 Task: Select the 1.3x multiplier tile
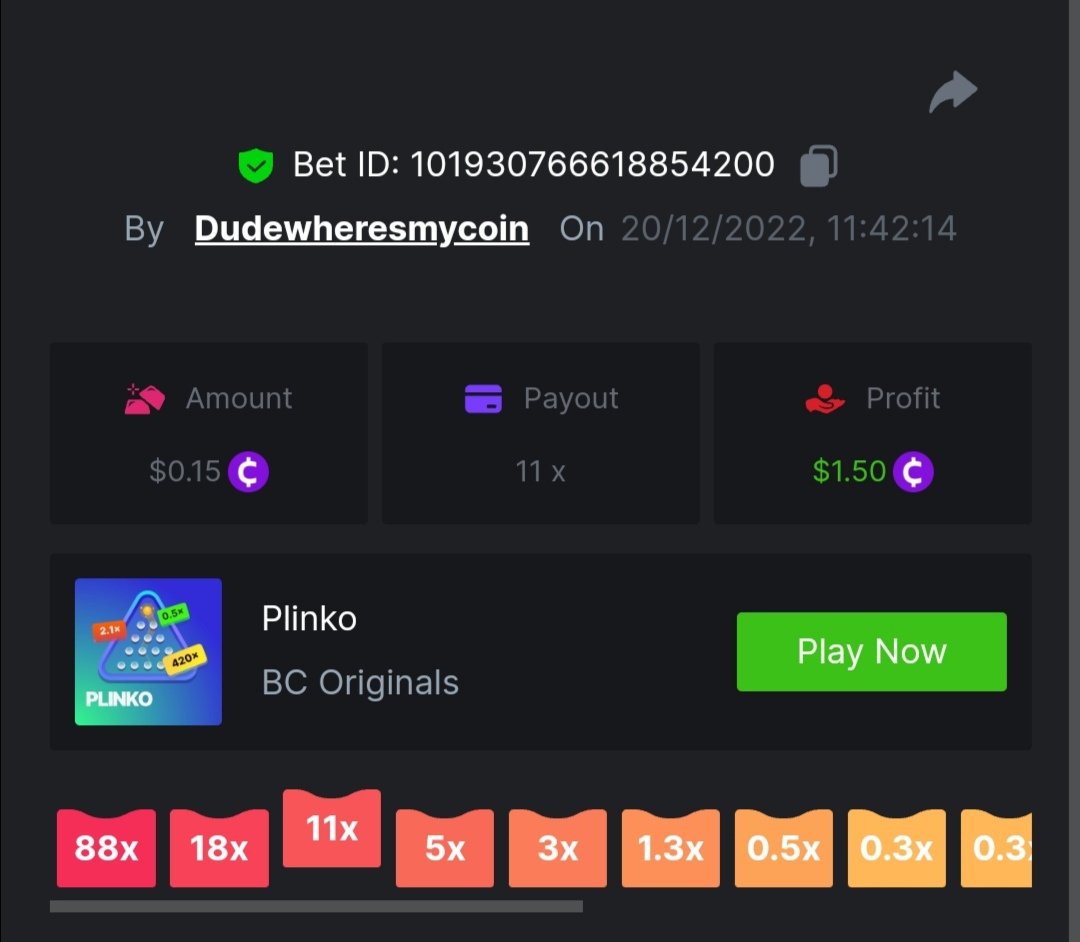(x=671, y=848)
